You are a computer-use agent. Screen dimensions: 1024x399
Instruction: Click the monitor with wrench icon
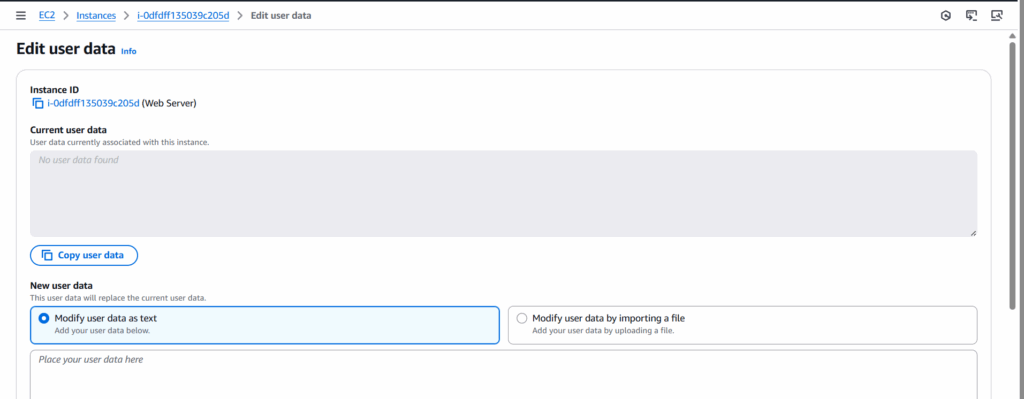point(997,16)
